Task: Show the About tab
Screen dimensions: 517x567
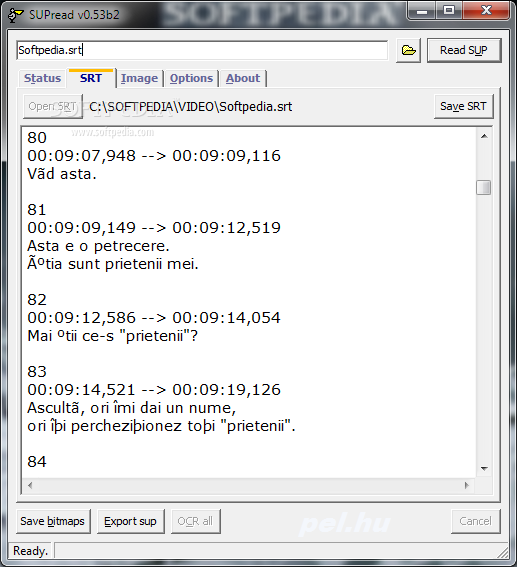Action: 243,78
